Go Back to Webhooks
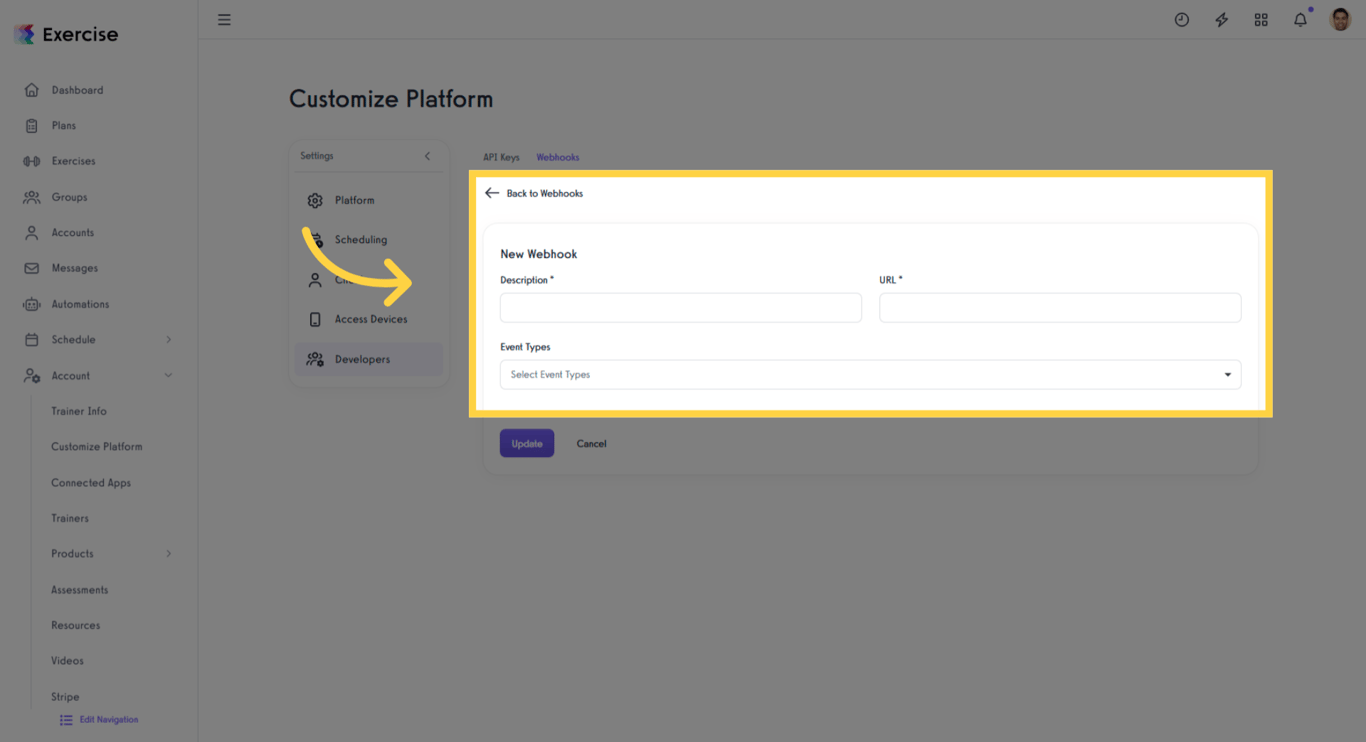Screen dimensions: 1366x742 pos(534,193)
